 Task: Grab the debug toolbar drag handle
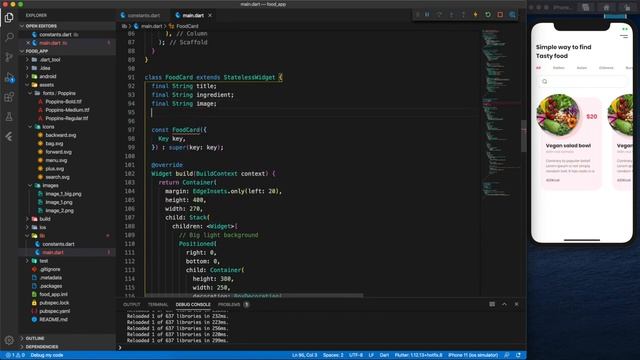coord(417,15)
